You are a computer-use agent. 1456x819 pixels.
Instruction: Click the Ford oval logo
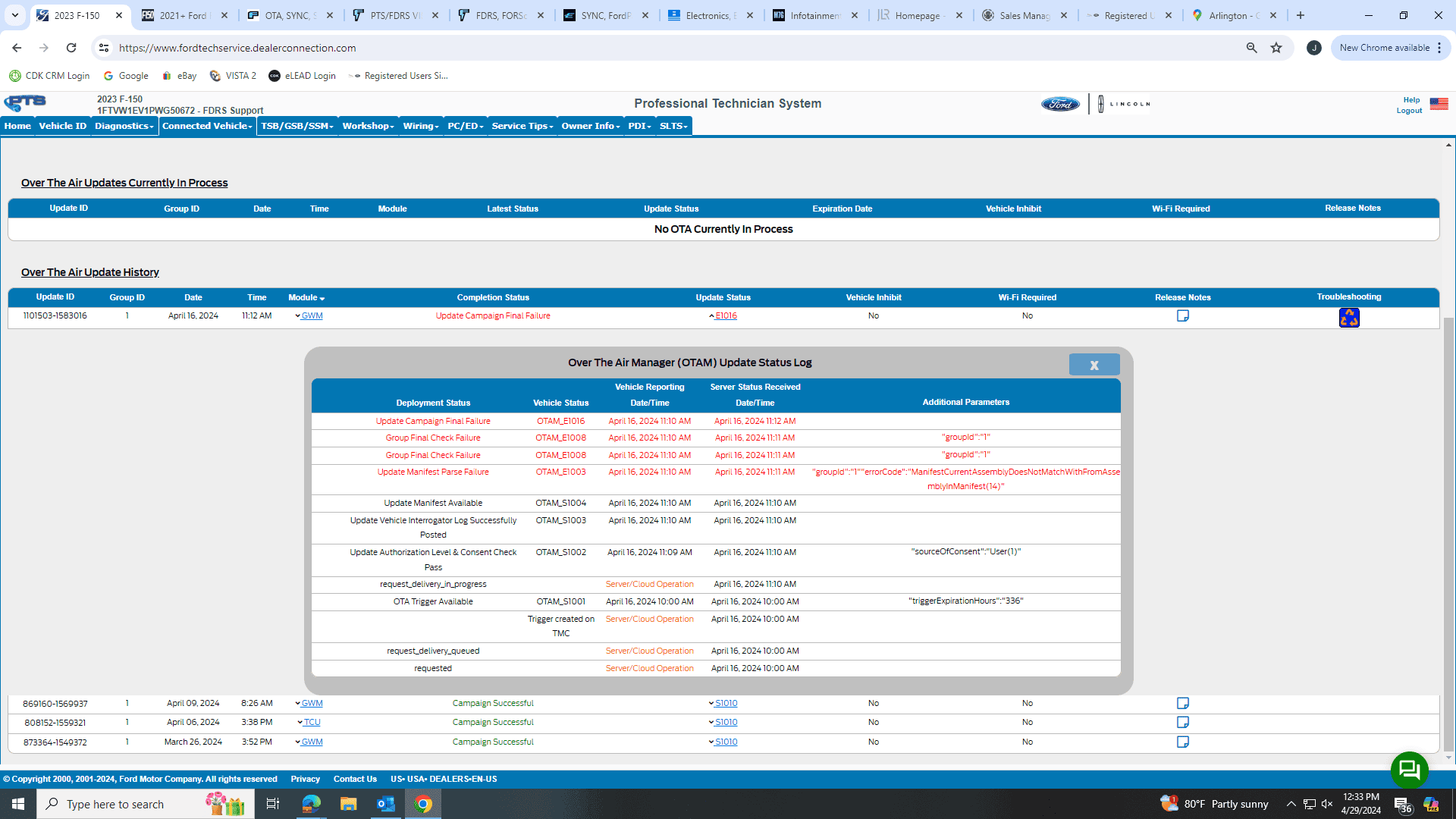tap(1059, 104)
